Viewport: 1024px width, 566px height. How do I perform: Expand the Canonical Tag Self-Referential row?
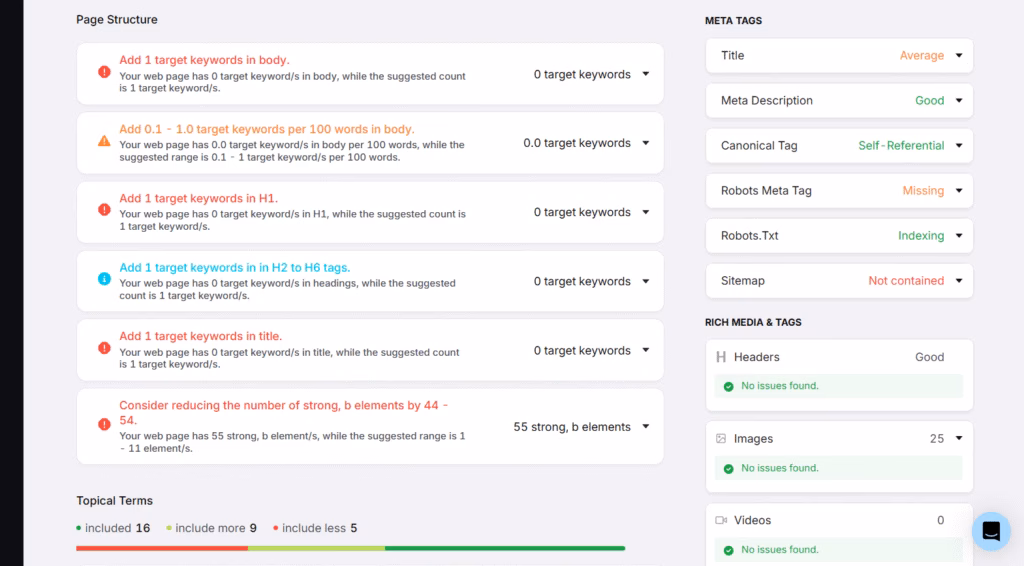pos(959,146)
